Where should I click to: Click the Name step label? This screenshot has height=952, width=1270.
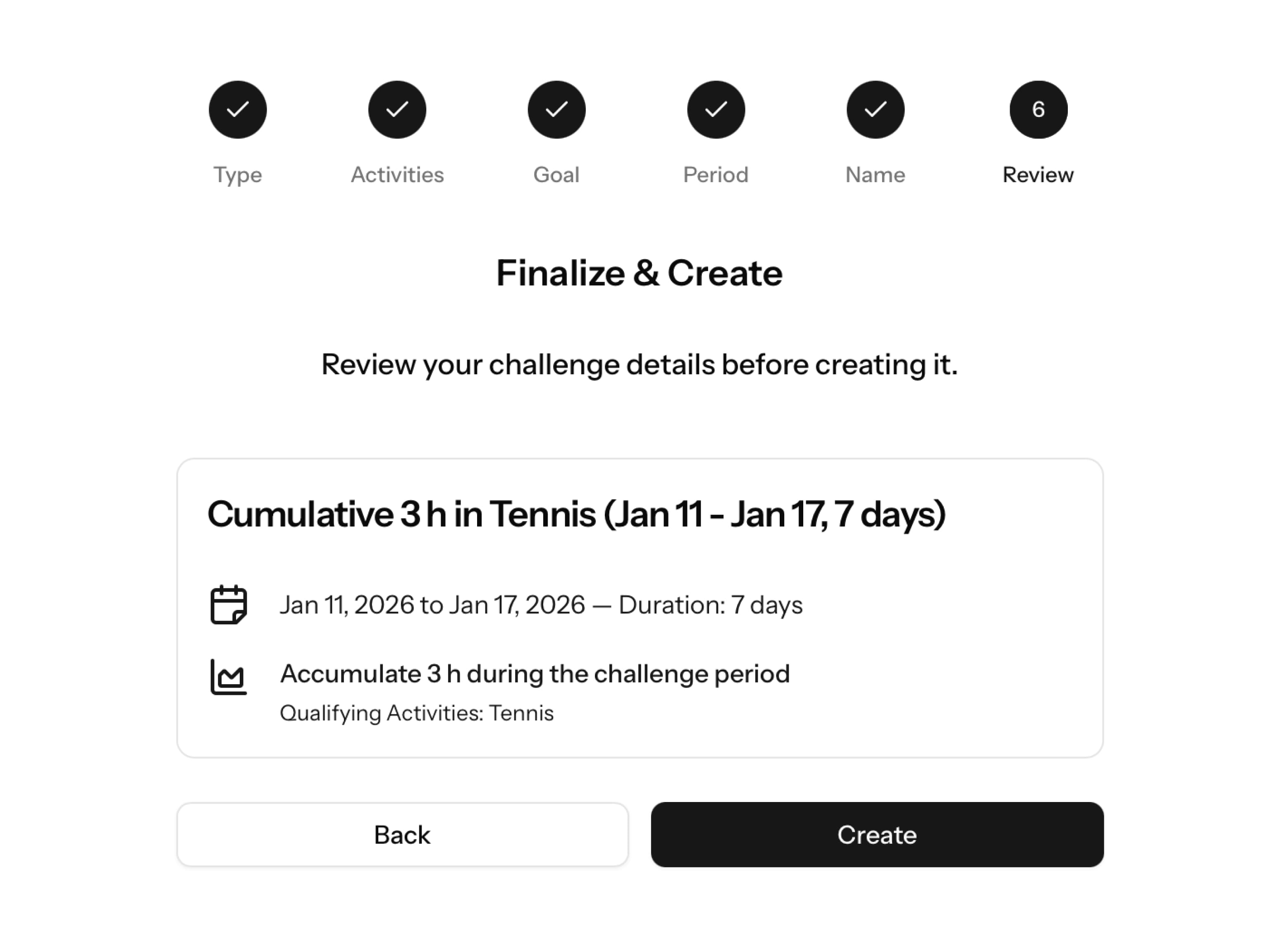pyautogui.click(x=875, y=175)
